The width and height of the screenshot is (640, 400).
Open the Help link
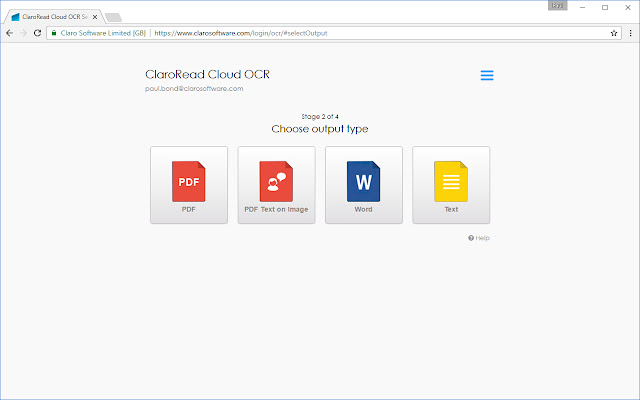tap(479, 238)
